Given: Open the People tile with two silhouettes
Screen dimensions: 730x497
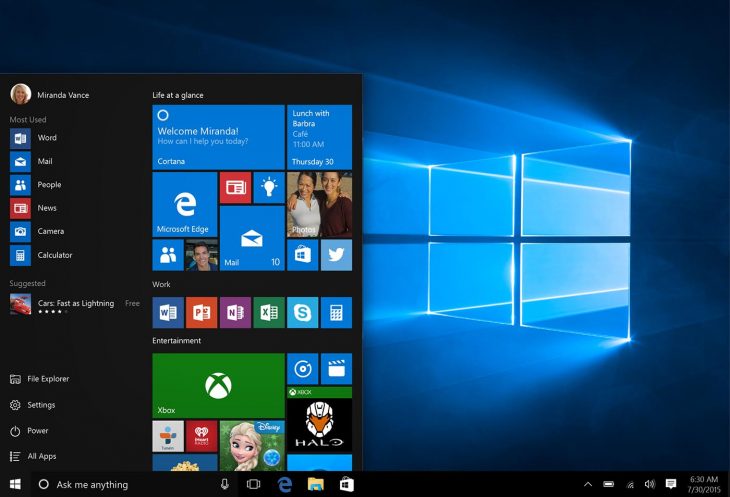Looking at the screenshot, I should coord(168,255).
